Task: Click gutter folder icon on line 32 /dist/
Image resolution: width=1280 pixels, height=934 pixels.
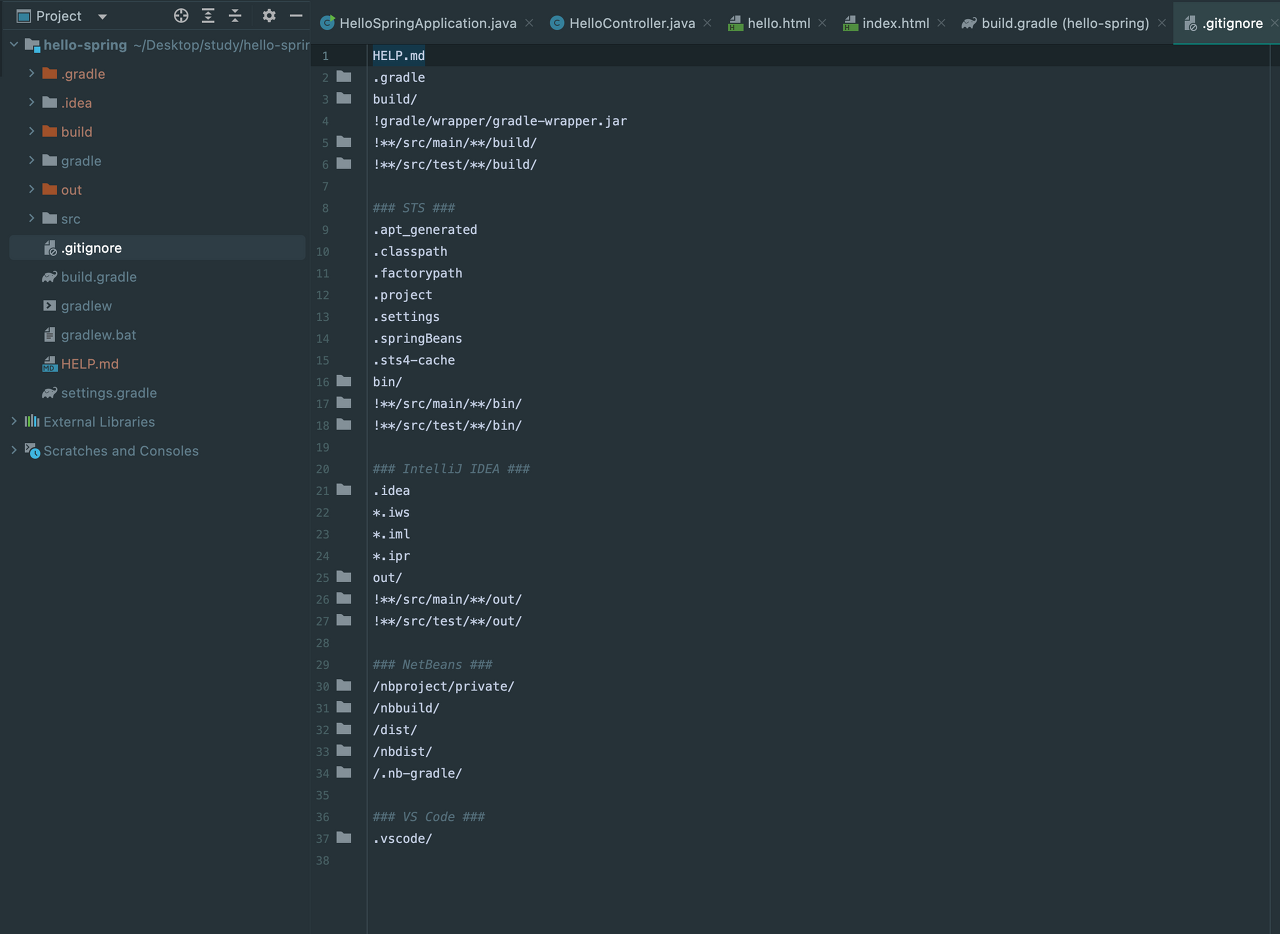Action: [344, 729]
